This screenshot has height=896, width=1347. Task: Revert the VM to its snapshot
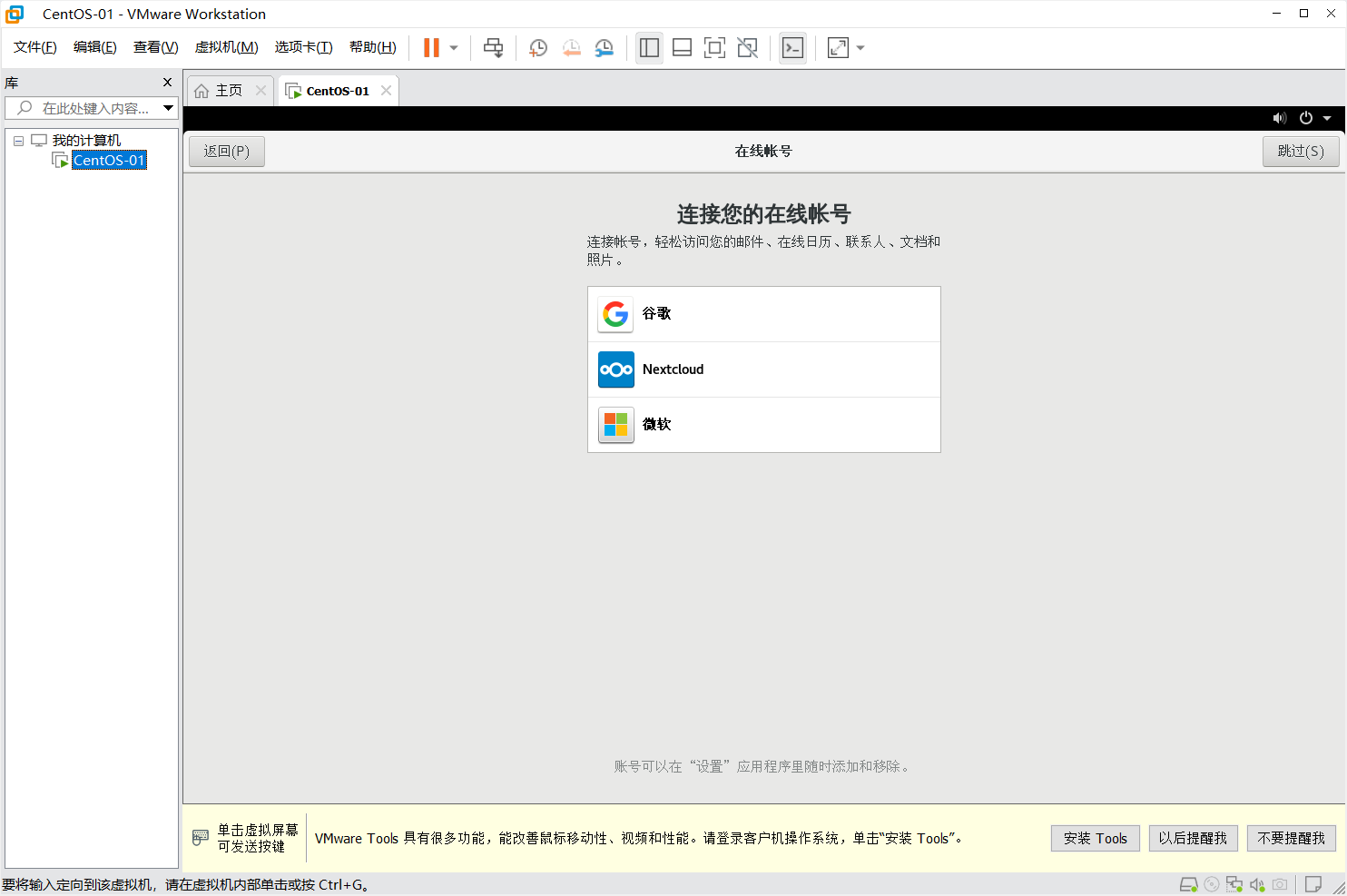click(x=571, y=47)
